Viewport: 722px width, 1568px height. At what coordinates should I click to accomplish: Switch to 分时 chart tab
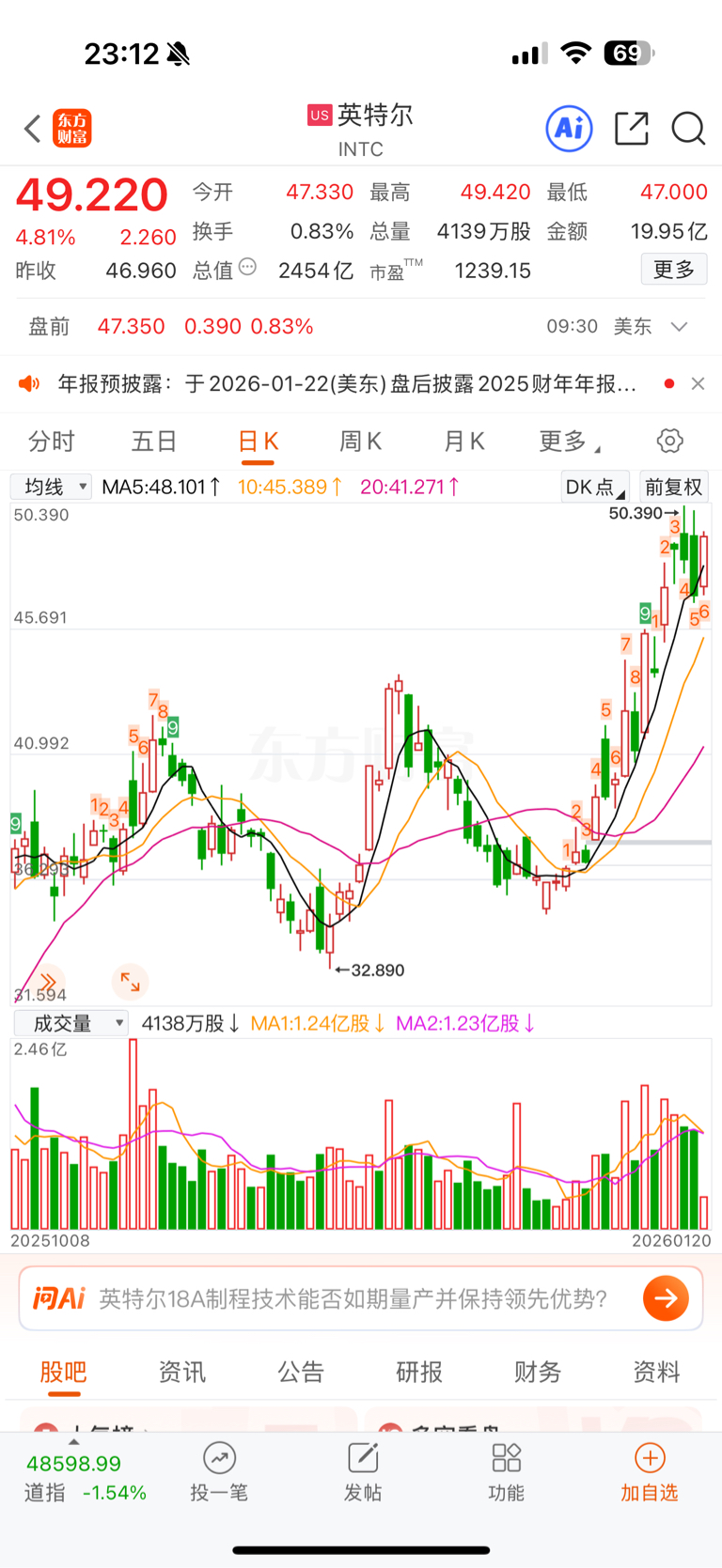pos(51,441)
